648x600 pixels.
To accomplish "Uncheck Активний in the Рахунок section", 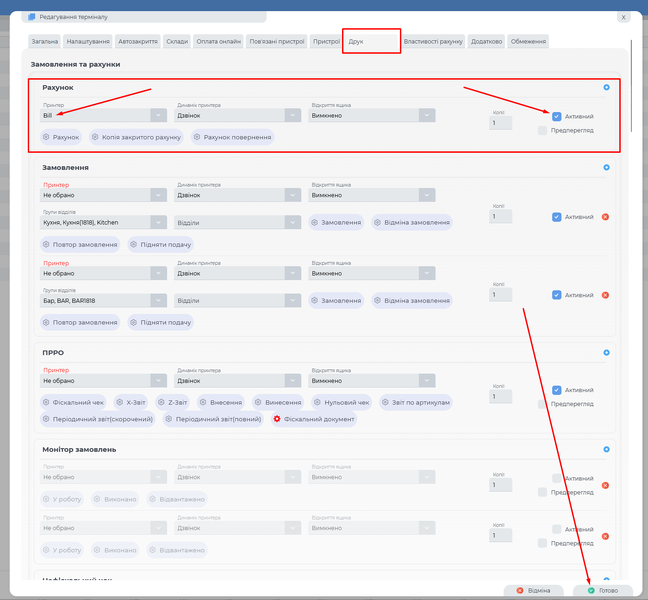I will coord(557,116).
